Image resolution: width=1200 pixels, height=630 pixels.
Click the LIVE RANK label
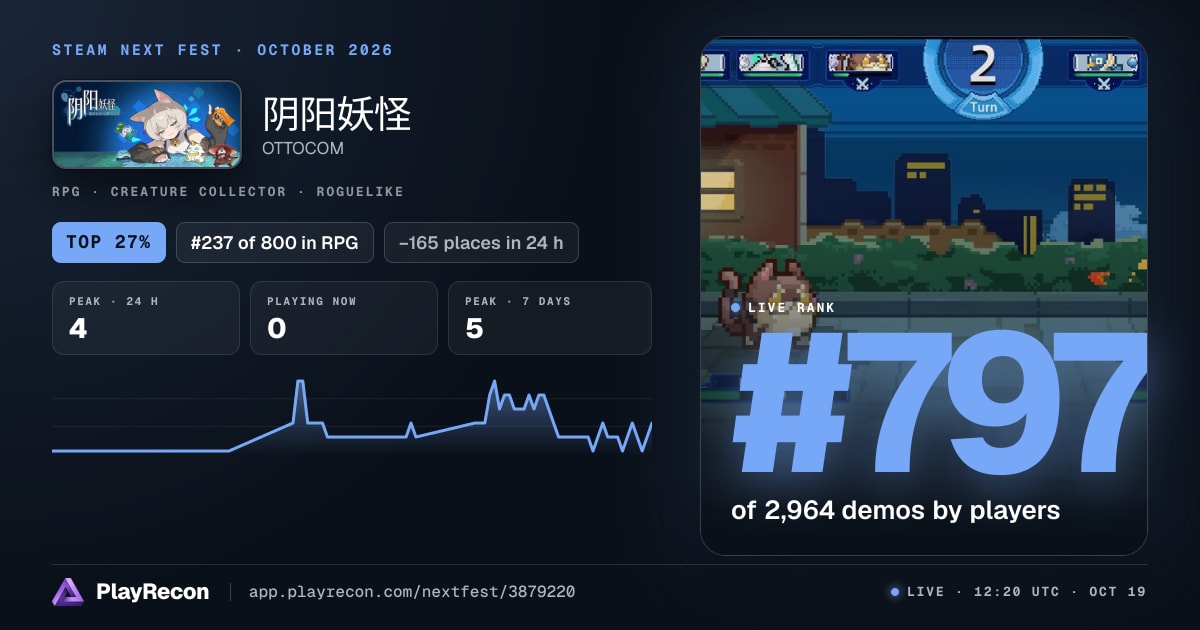pos(791,308)
